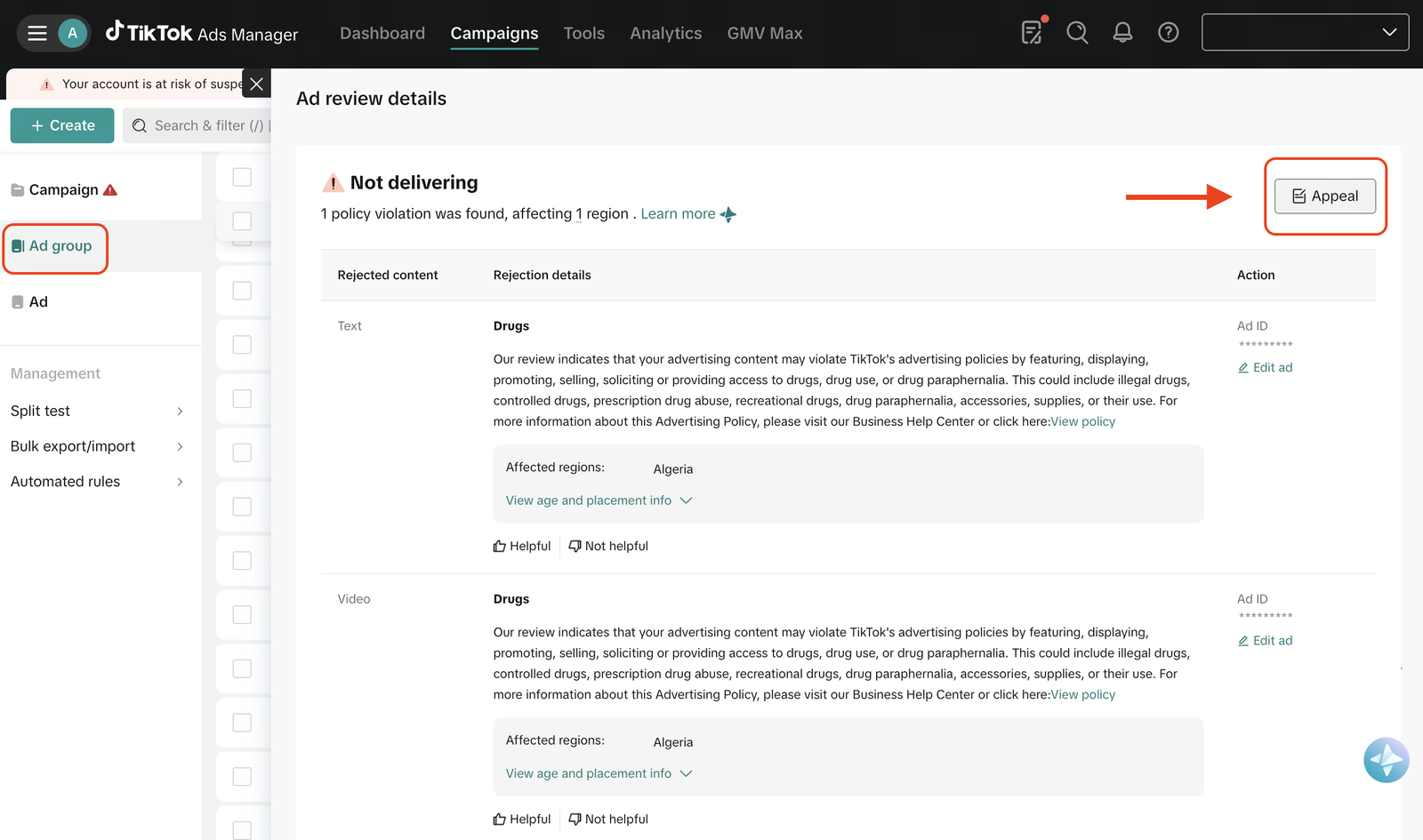Screen dimensions: 1423x840
Task: Go to the Dashboard tab
Action: coord(382,34)
